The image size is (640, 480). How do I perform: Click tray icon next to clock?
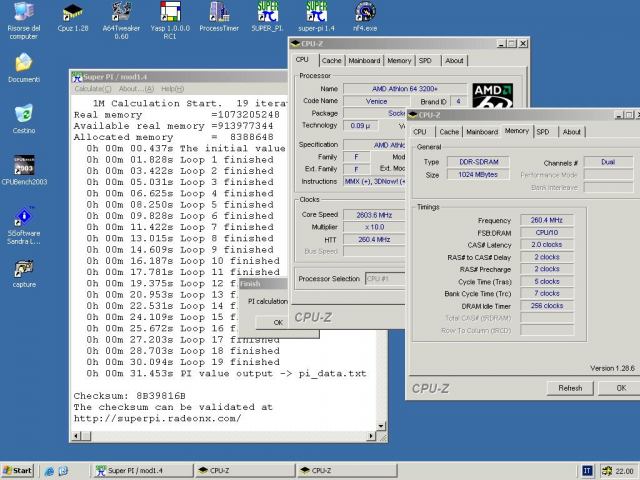[607, 471]
